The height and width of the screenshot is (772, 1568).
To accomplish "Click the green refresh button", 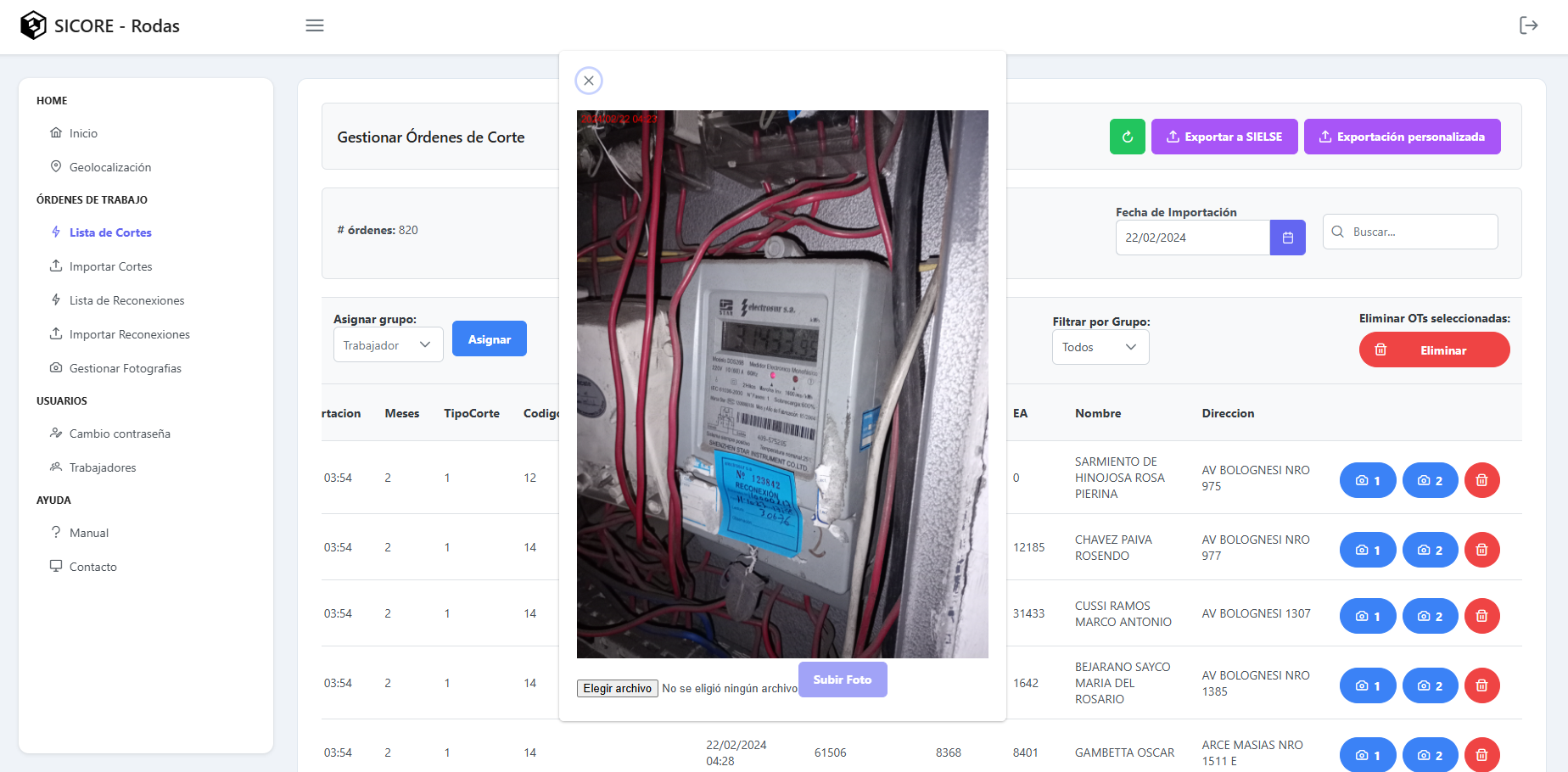I will pyautogui.click(x=1127, y=137).
